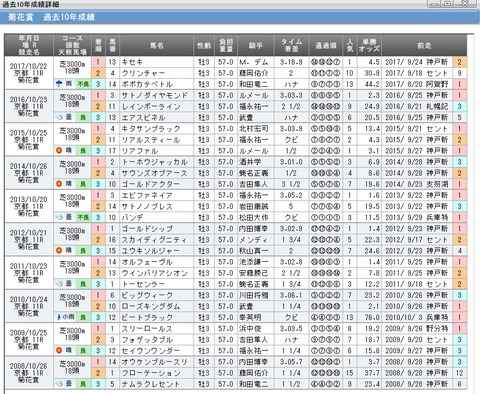480x394 pixels.
Task: Select the light rain icon for 2010/10/24
Action: tap(59, 317)
